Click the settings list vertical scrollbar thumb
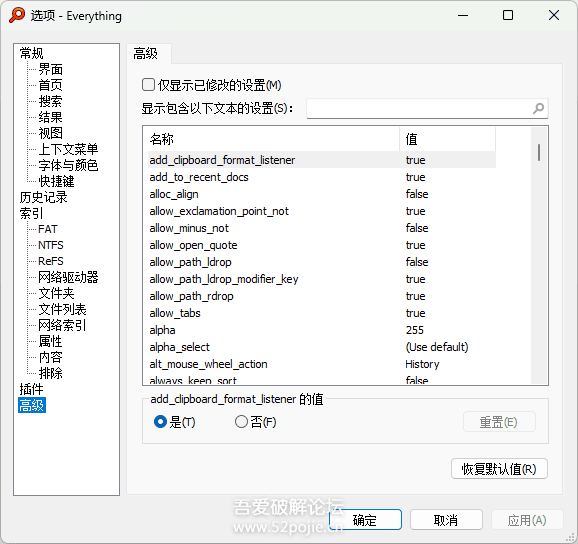This screenshot has width=578, height=544. (x=539, y=152)
